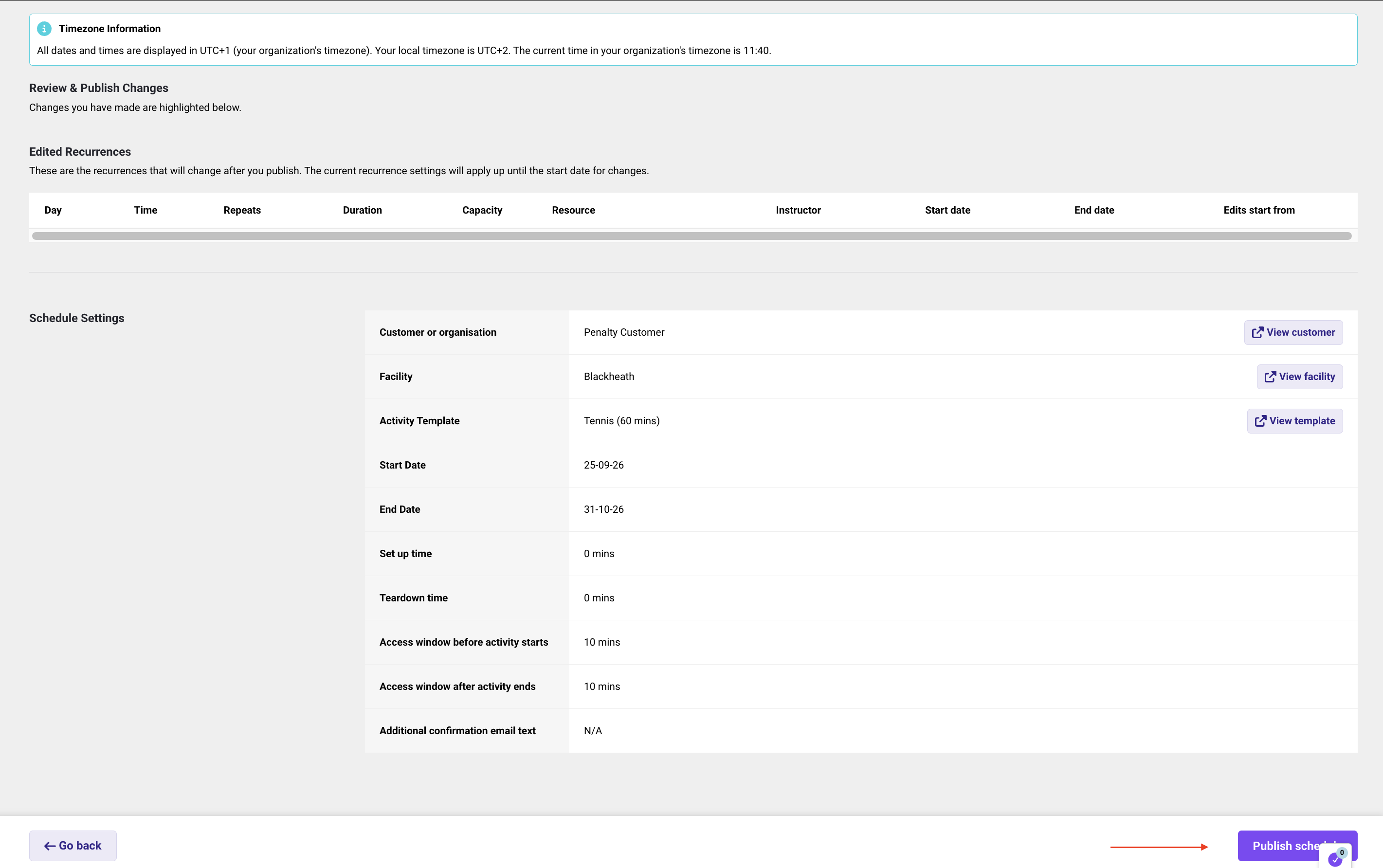The height and width of the screenshot is (868, 1383).
Task: Click the external-link icon beside View customer
Action: 1257,332
